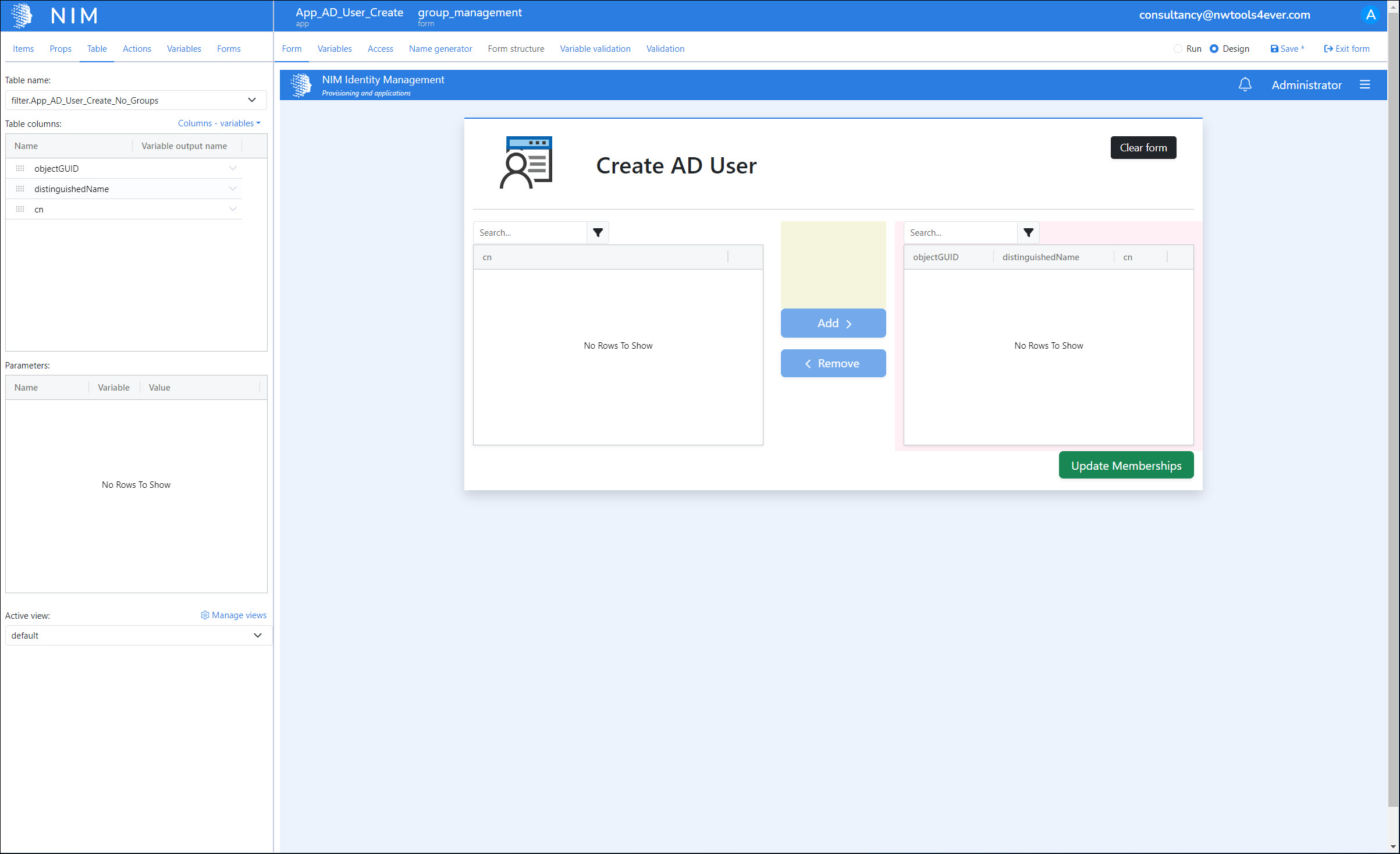Click the filter icon of left group table

coord(598,233)
